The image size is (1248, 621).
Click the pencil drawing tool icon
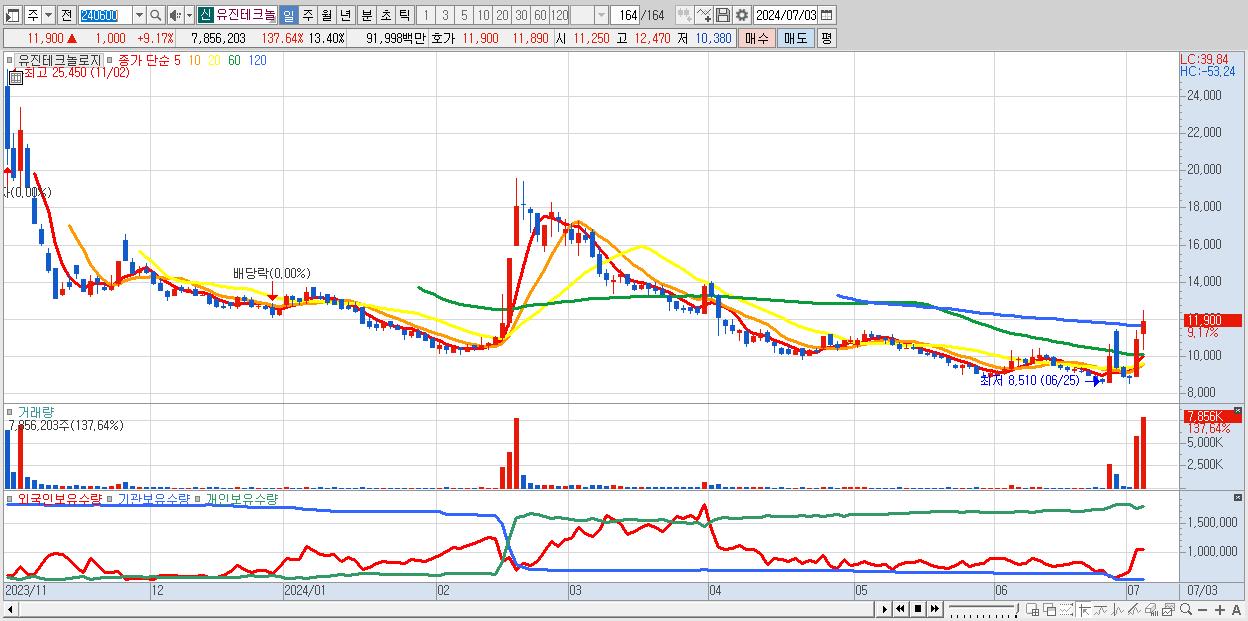(x=1134, y=609)
